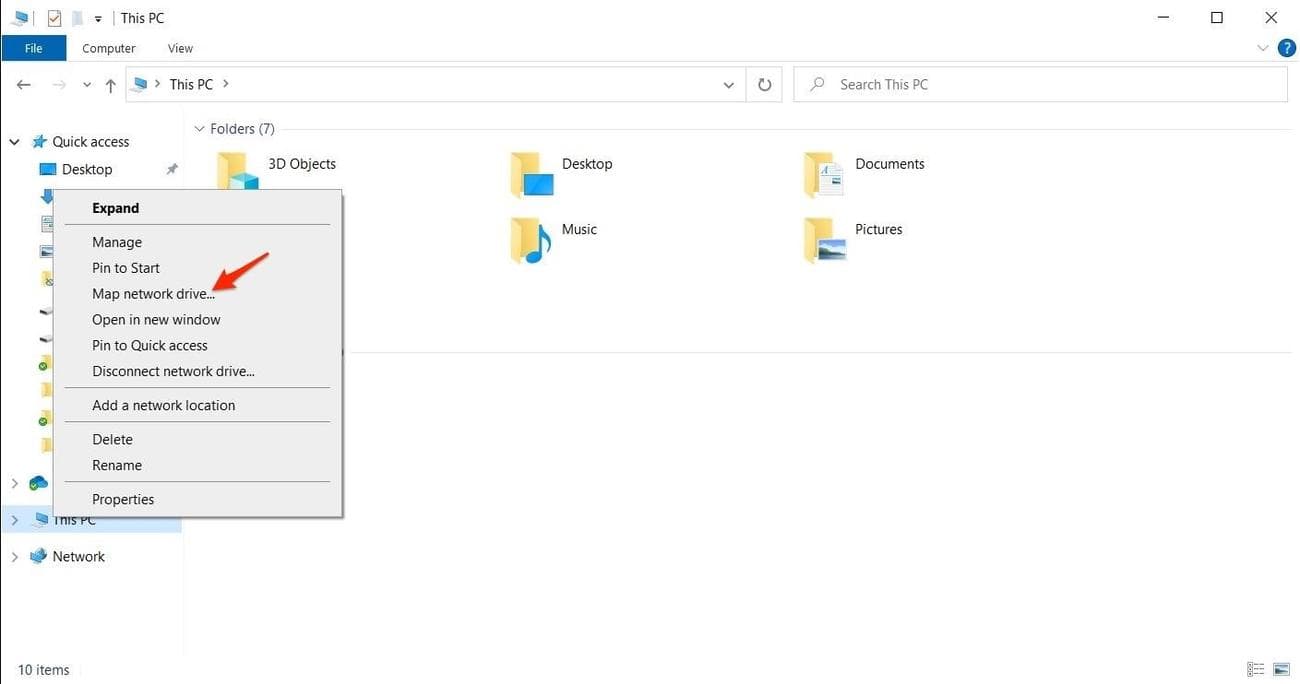Image resolution: width=1300 pixels, height=684 pixels.
Task: Select Map network drive from the menu
Action: [x=153, y=293]
